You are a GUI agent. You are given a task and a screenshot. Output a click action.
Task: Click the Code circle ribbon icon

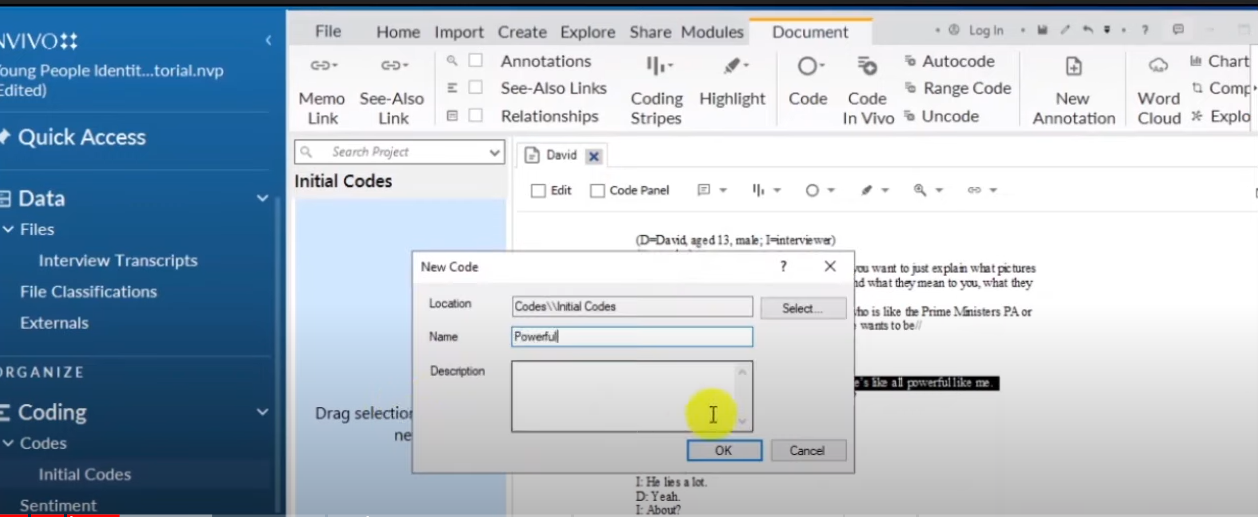(x=807, y=67)
